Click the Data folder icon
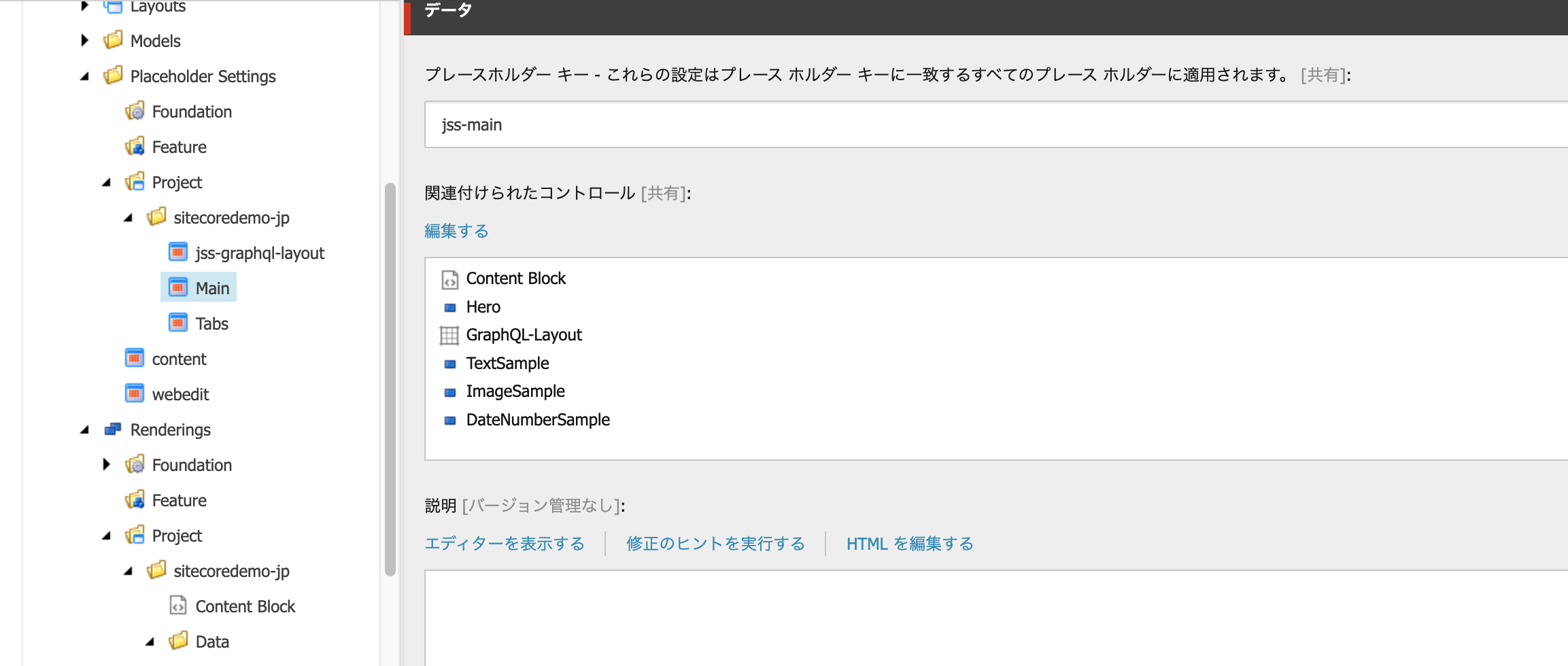Viewport: 1568px width, 666px height. (x=178, y=641)
